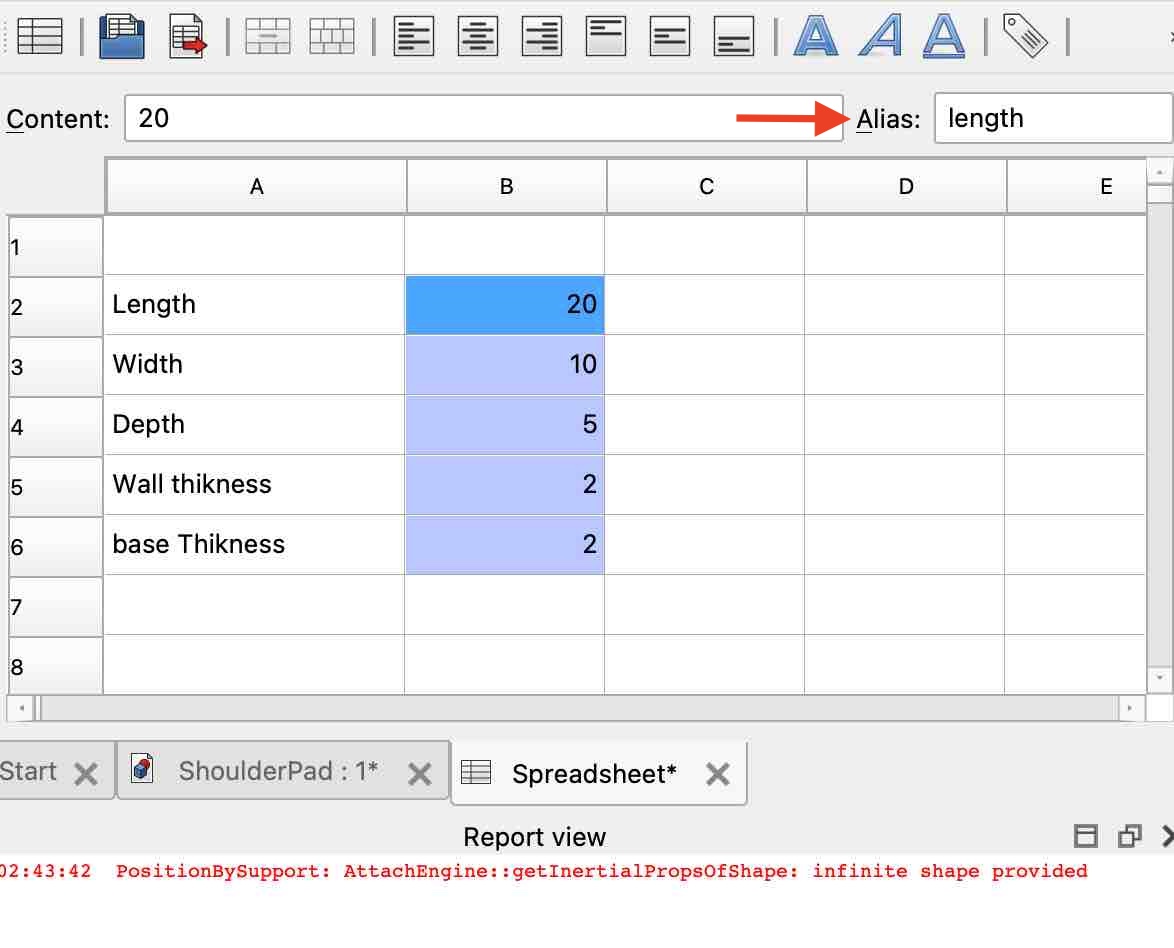
Task: Select the Width value cell containing 10
Action: (505, 364)
